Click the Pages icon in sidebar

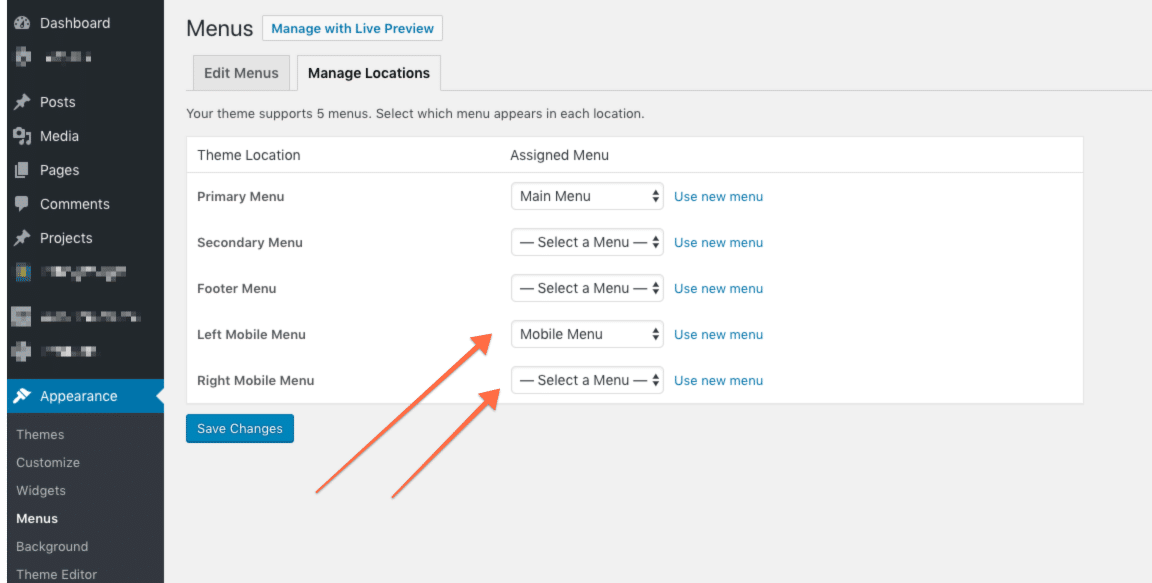(22, 170)
